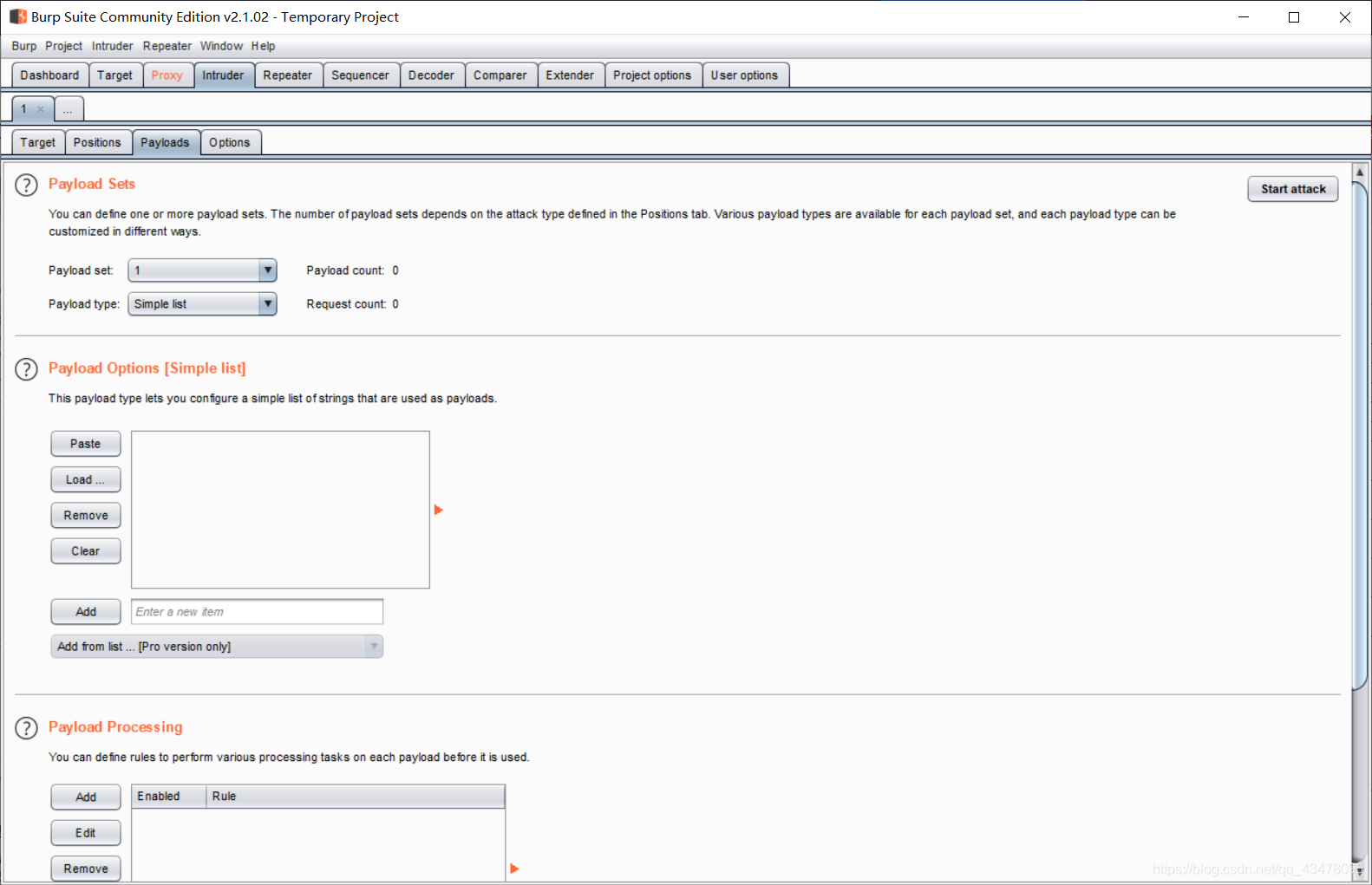This screenshot has width=1372, height=885.
Task: Click Remove in Payload Processing
Action: point(86,869)
